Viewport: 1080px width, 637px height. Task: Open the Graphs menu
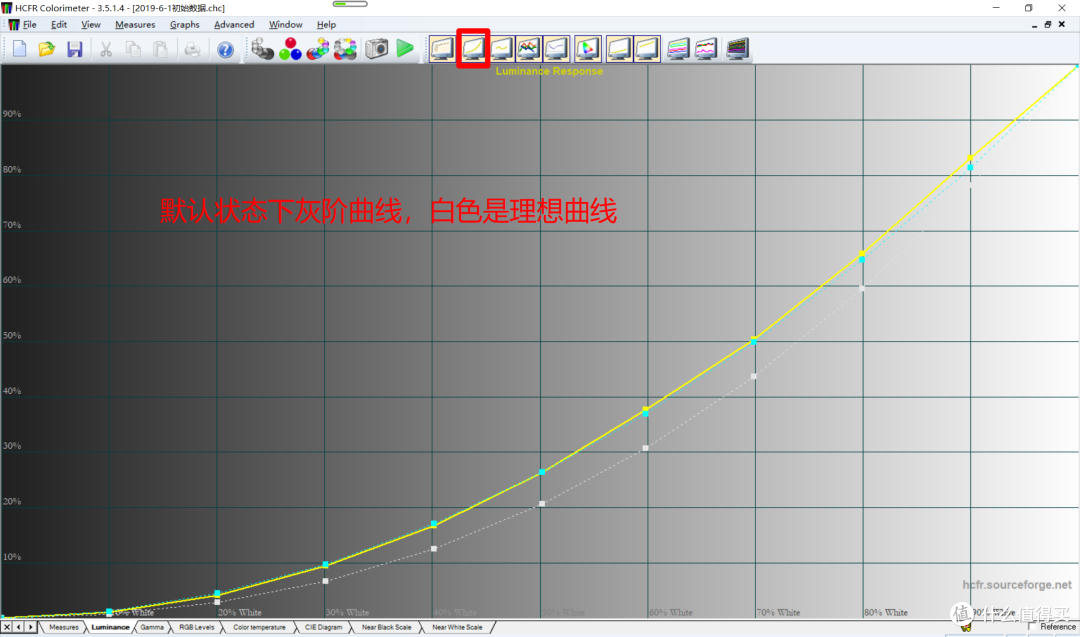click(184, 24)
